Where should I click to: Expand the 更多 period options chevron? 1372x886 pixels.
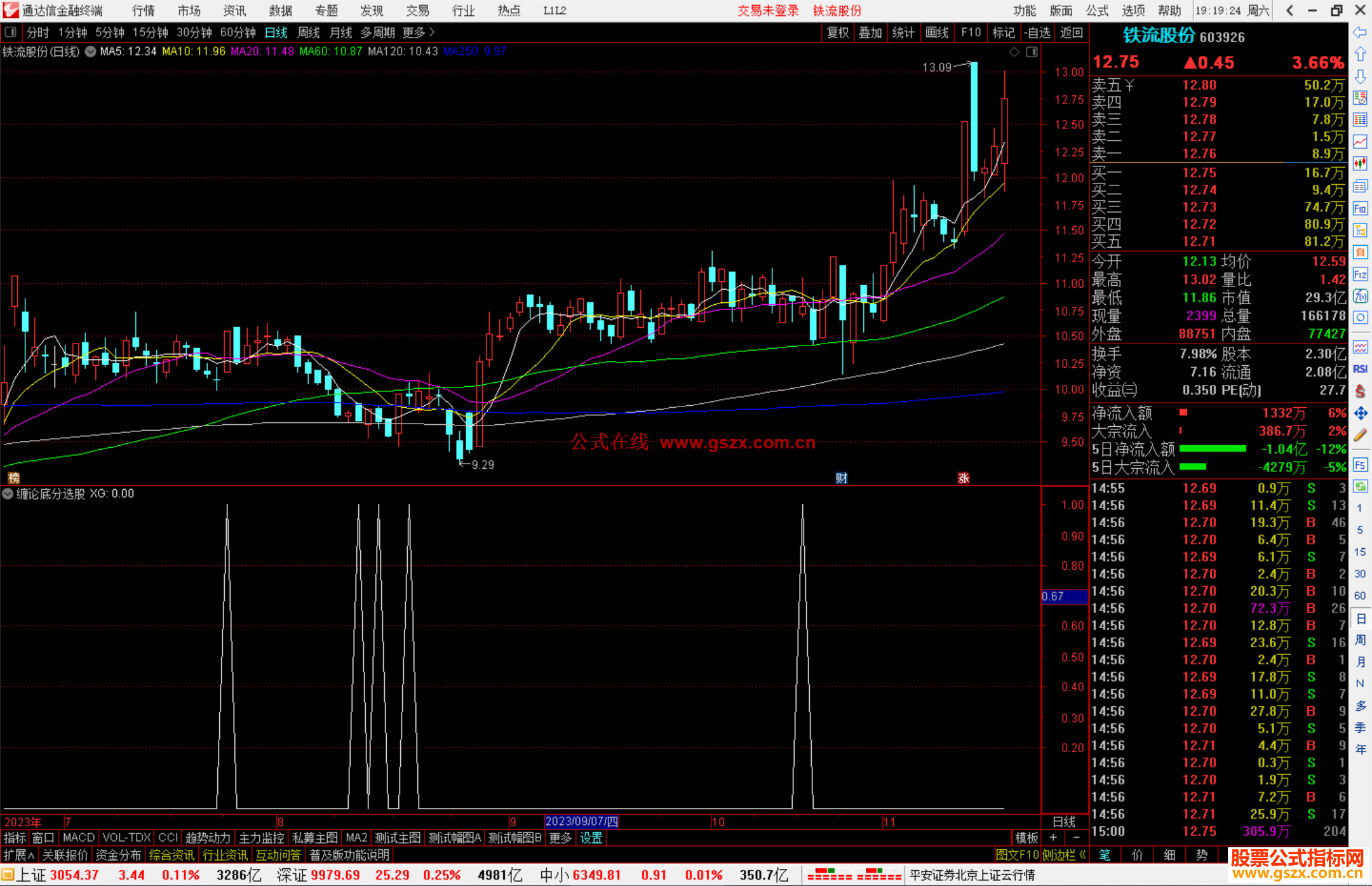pyautogui.click(x=432, y=32)
